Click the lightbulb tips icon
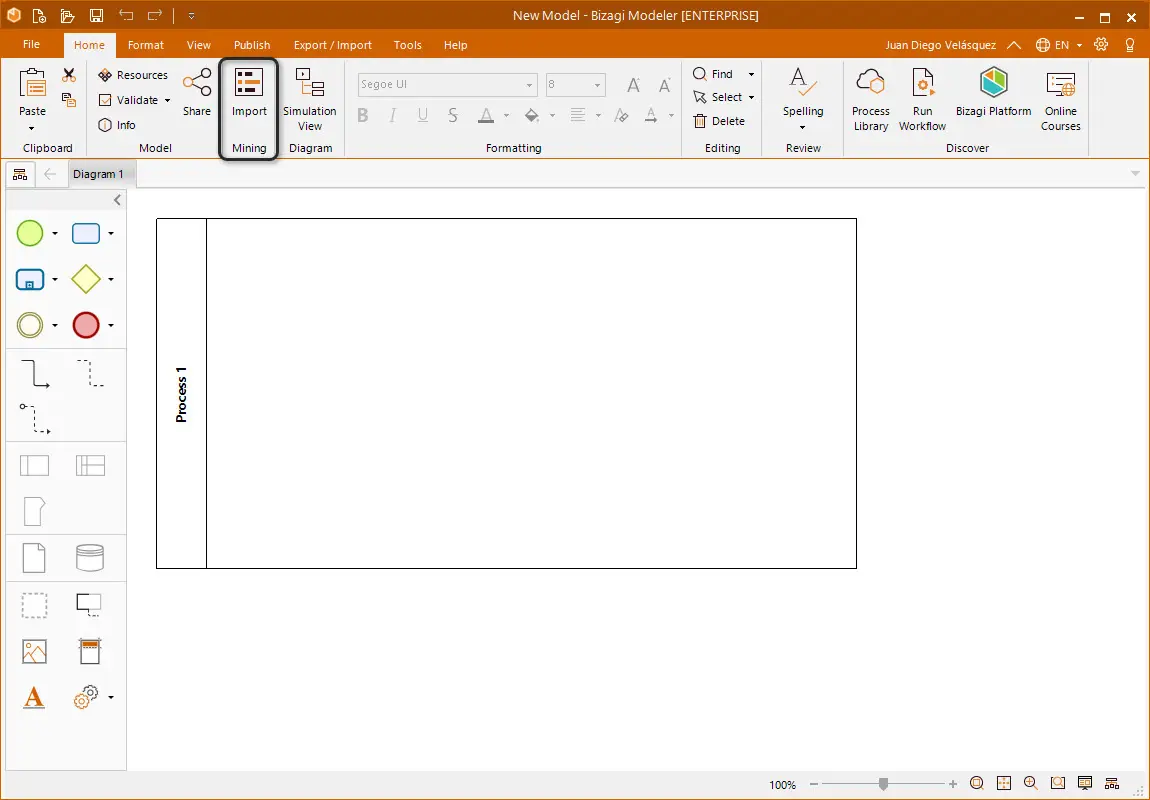This screenshot has width=1150, height=800. (1129, 45)
